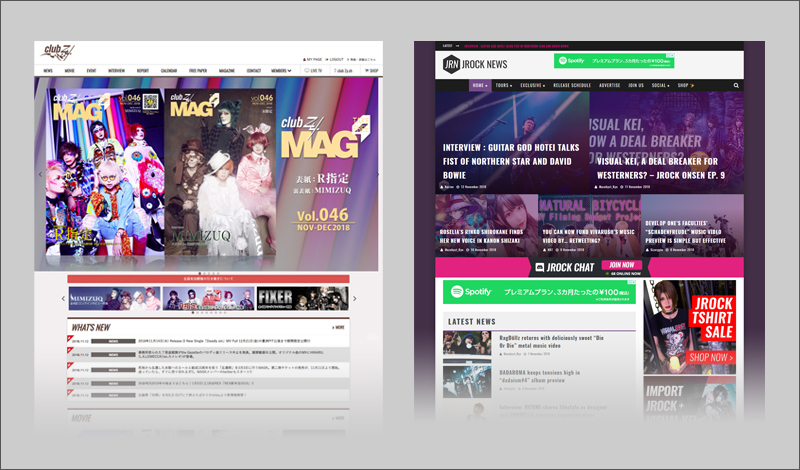Open RagDollz Die Or Die news headline
The image size is (800, 470).
pos(552,341)
